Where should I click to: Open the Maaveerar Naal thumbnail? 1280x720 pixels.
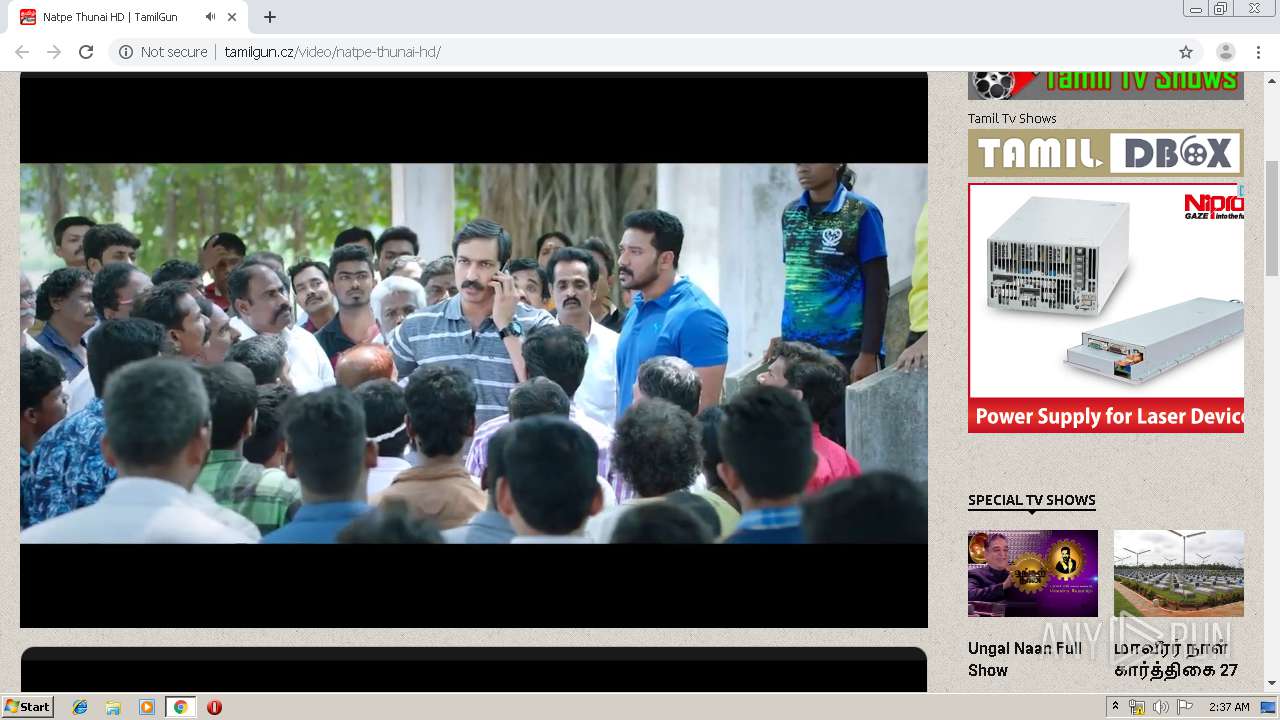tap(1179, 573)
